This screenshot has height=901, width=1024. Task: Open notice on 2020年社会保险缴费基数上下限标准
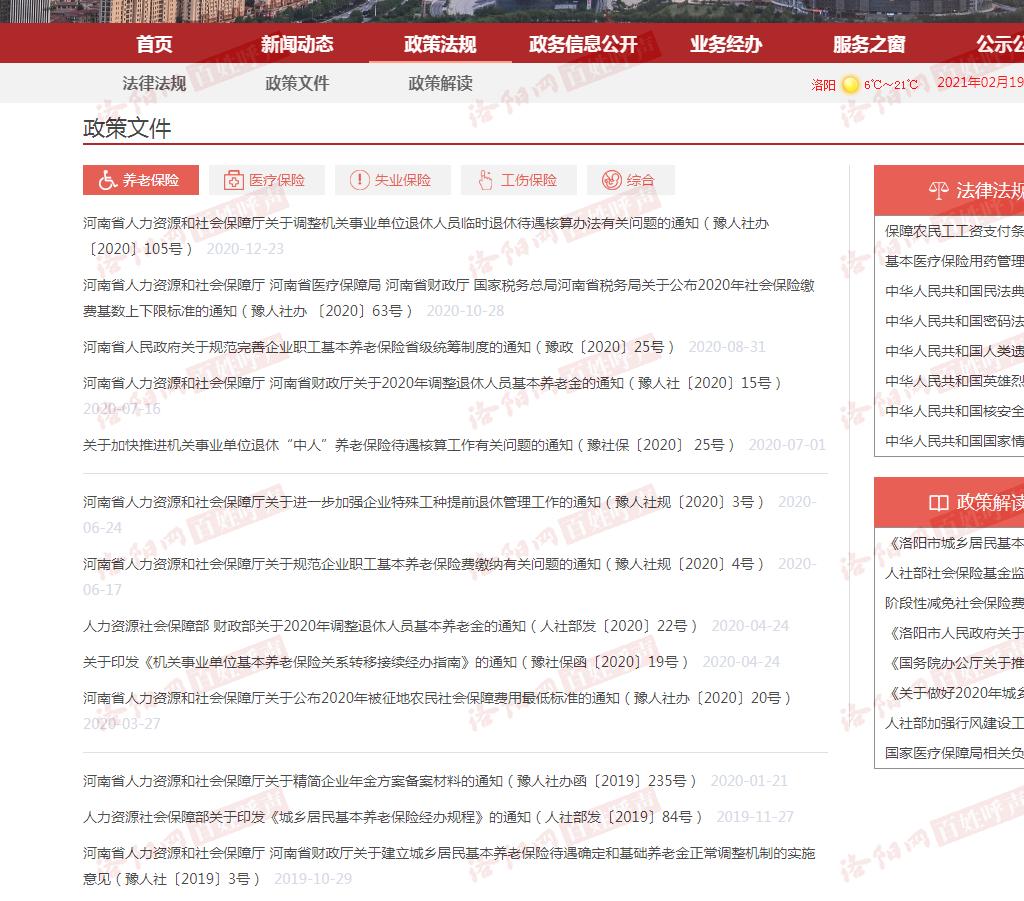[x=449, y=298]
